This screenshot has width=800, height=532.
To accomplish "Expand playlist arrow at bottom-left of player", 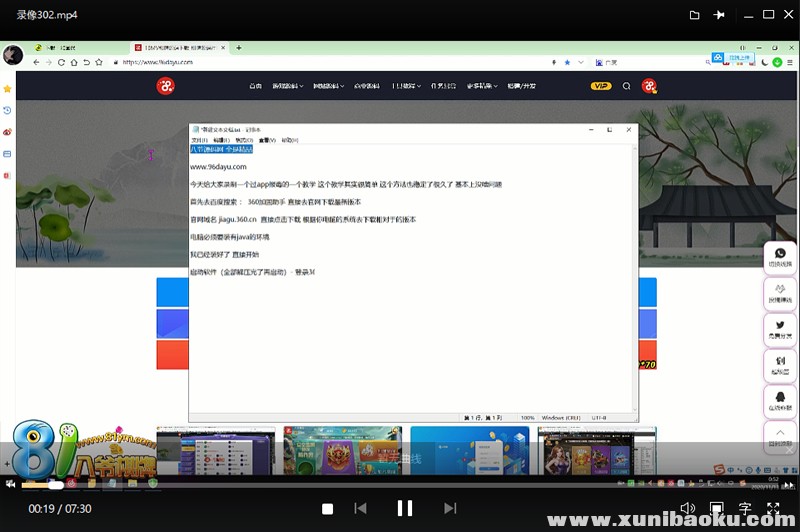I will 10,485.
